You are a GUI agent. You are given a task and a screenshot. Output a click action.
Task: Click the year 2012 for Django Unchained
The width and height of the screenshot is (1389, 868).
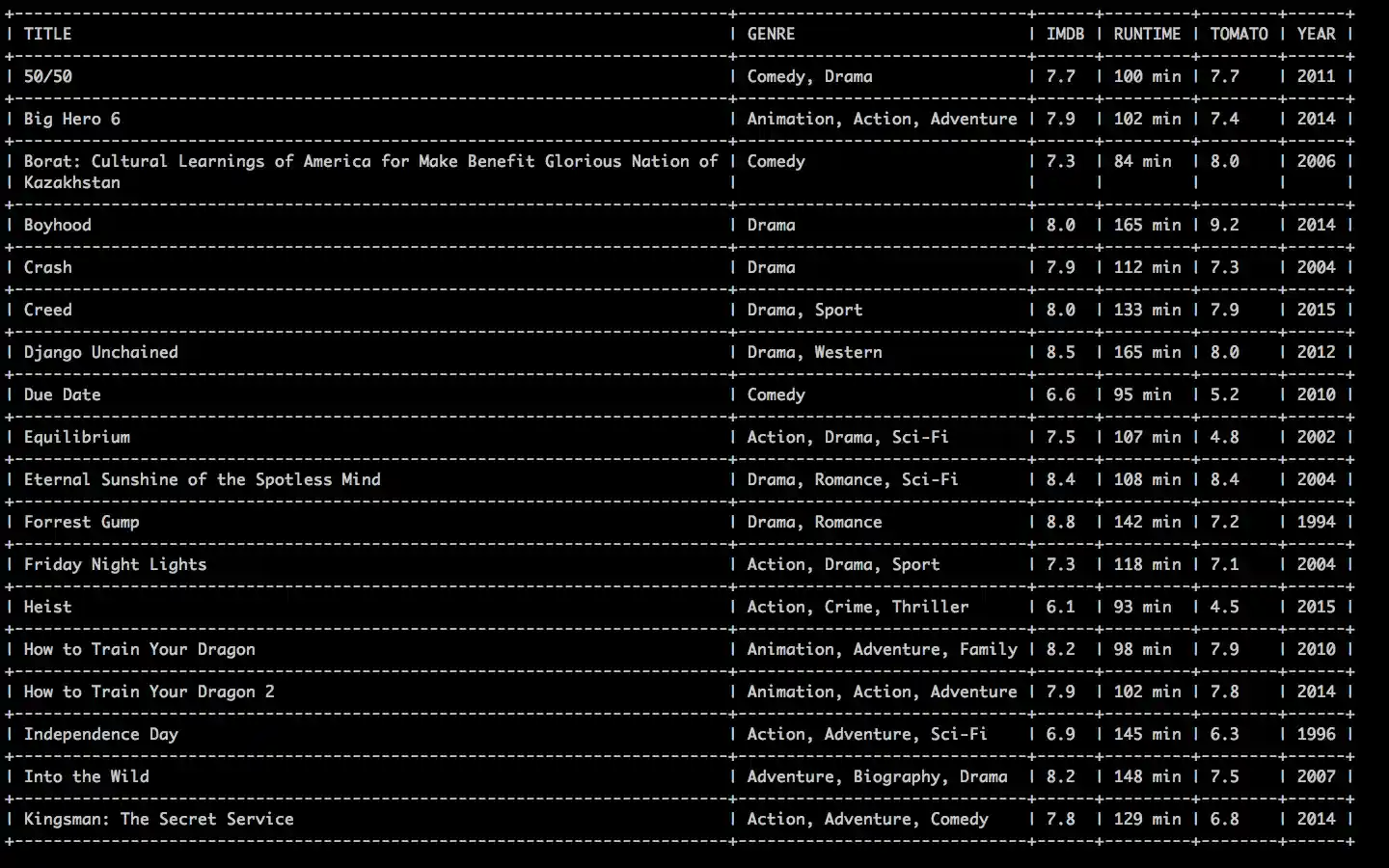[1316, 352]
